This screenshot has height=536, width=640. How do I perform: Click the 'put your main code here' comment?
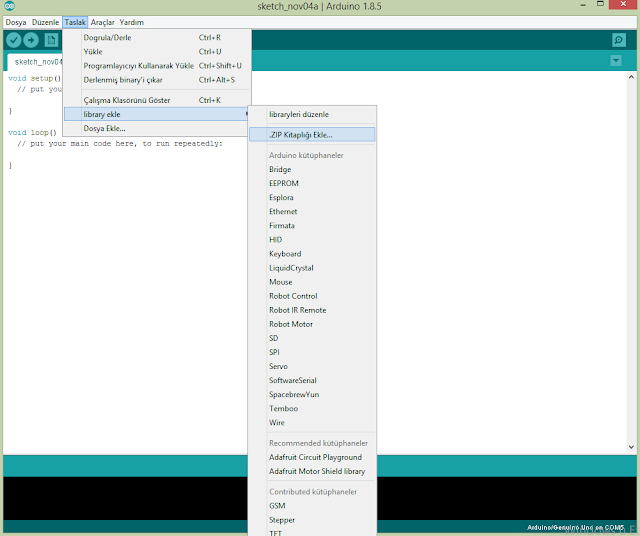click(120, 144)
